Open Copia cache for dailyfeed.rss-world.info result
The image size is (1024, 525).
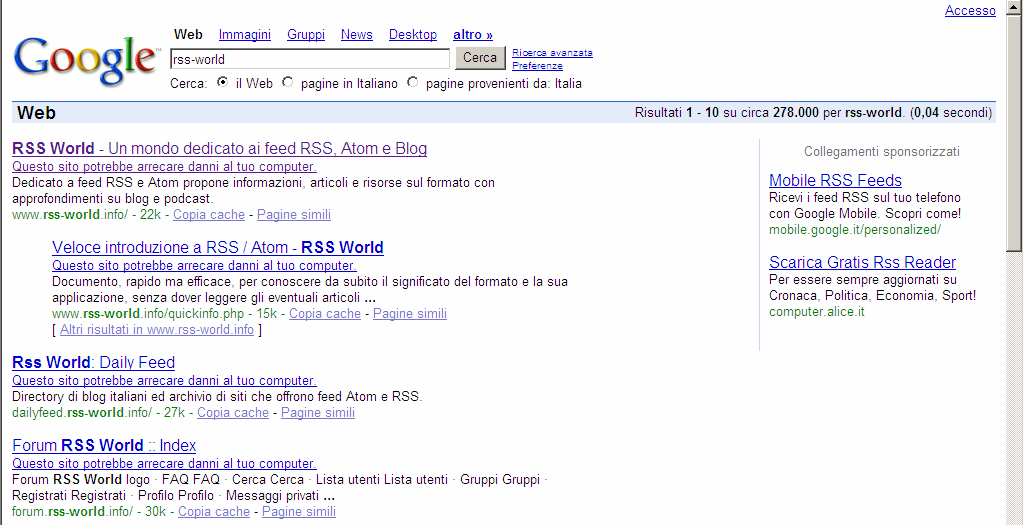[x=233, y=413]
